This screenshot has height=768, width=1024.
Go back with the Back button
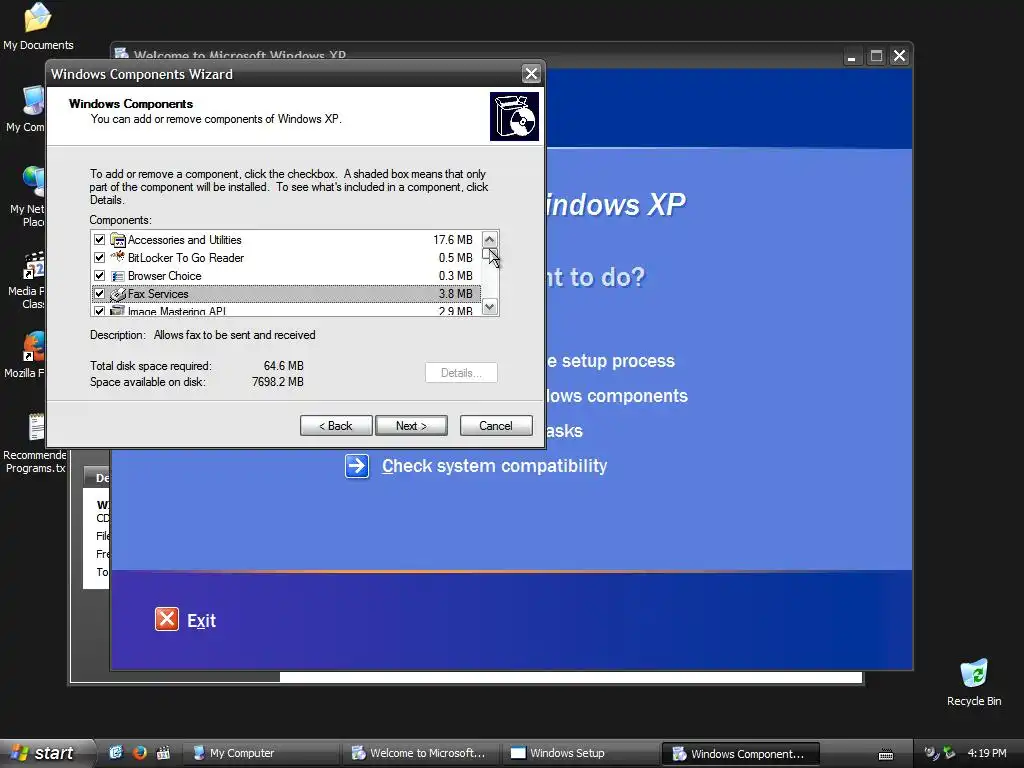336,426
